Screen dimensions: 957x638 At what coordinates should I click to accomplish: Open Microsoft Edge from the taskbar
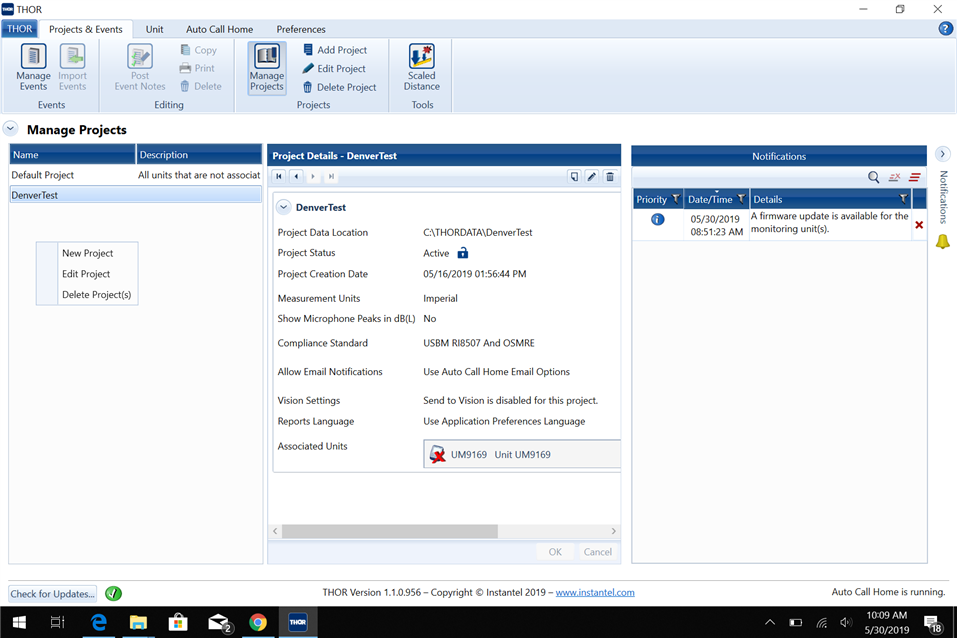pos(98,622)
